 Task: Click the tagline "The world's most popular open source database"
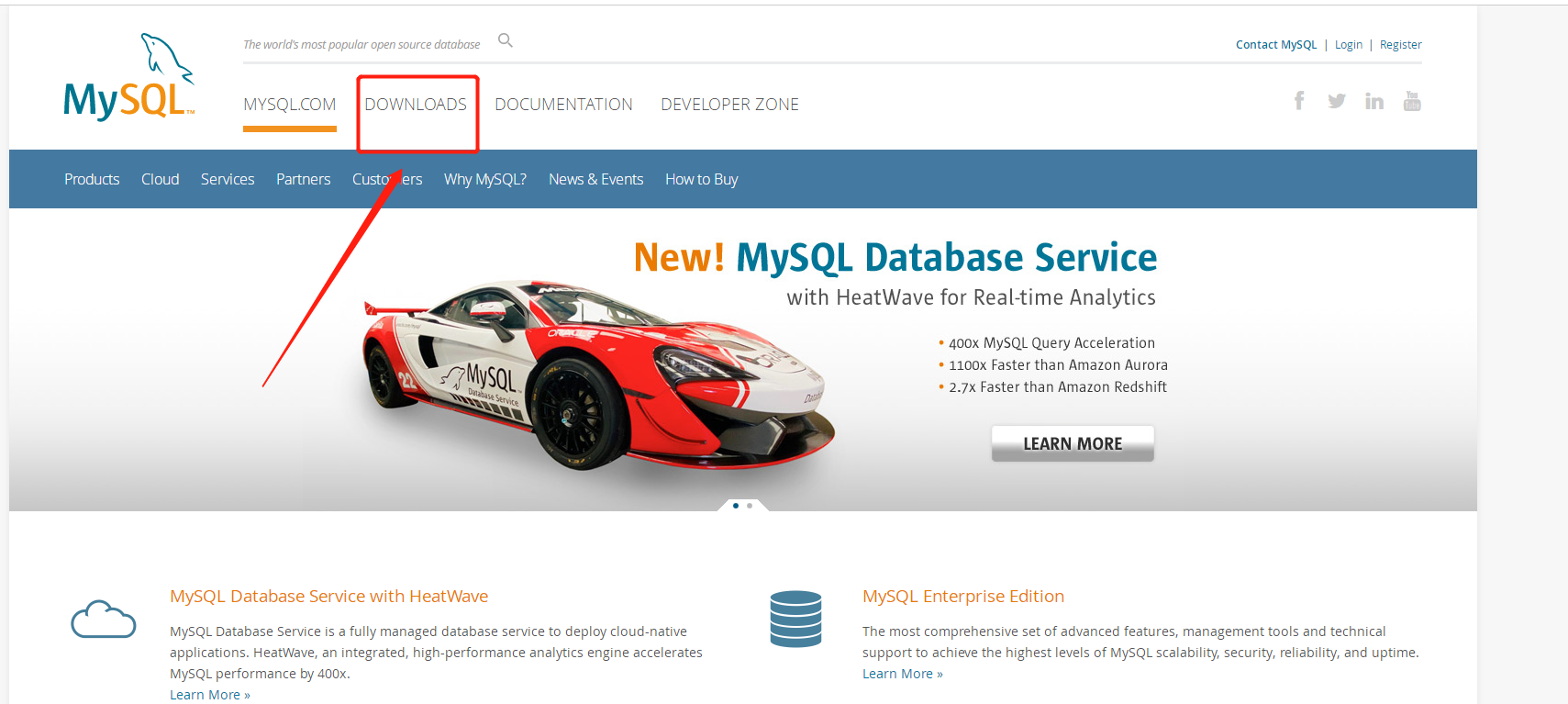[x=361, y=45]
